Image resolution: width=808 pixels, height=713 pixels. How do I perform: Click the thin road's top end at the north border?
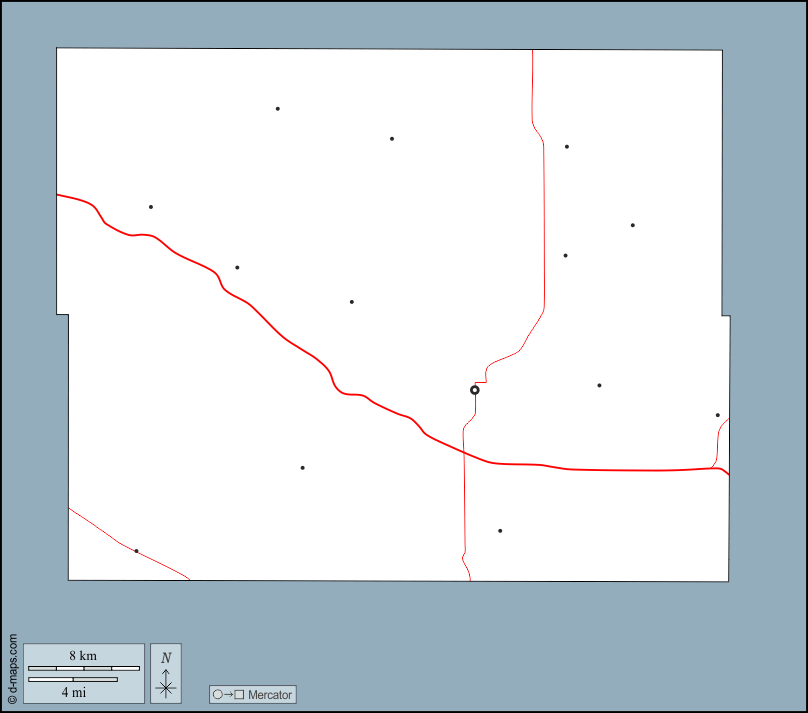532,50
